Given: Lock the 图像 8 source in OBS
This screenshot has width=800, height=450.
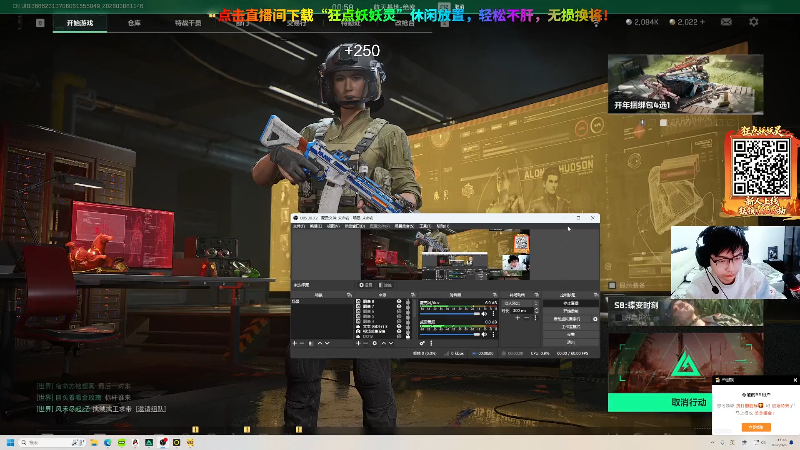Looking at the screenshot, I should 408,301.
